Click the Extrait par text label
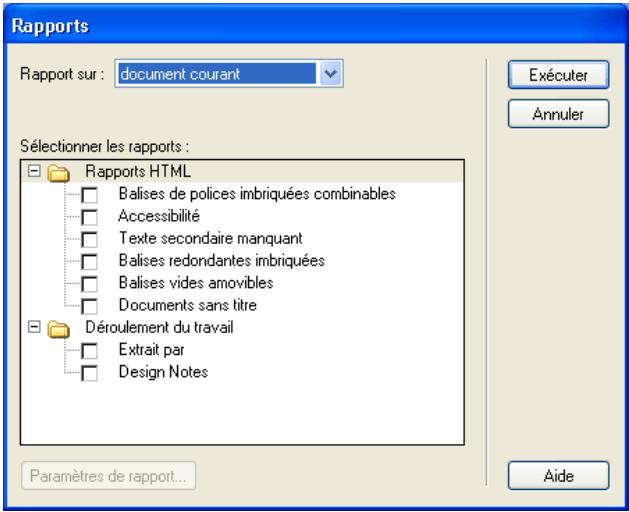 point(152,350)
